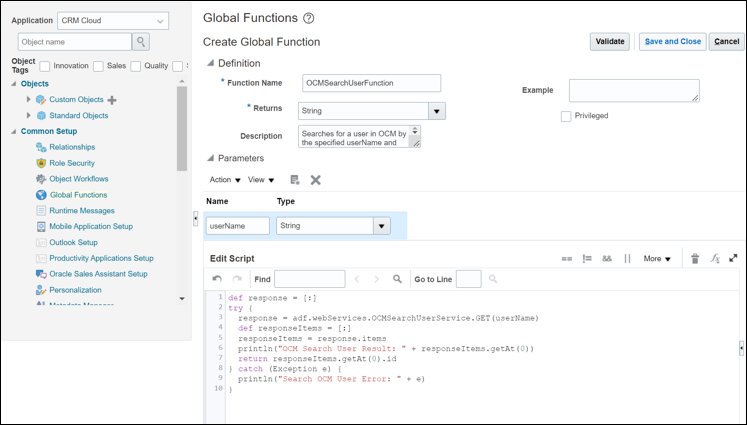Open the Object Workflows link
Image resolution: width=747 pixels, height=425 pixels.
click(x=79, y=179)
